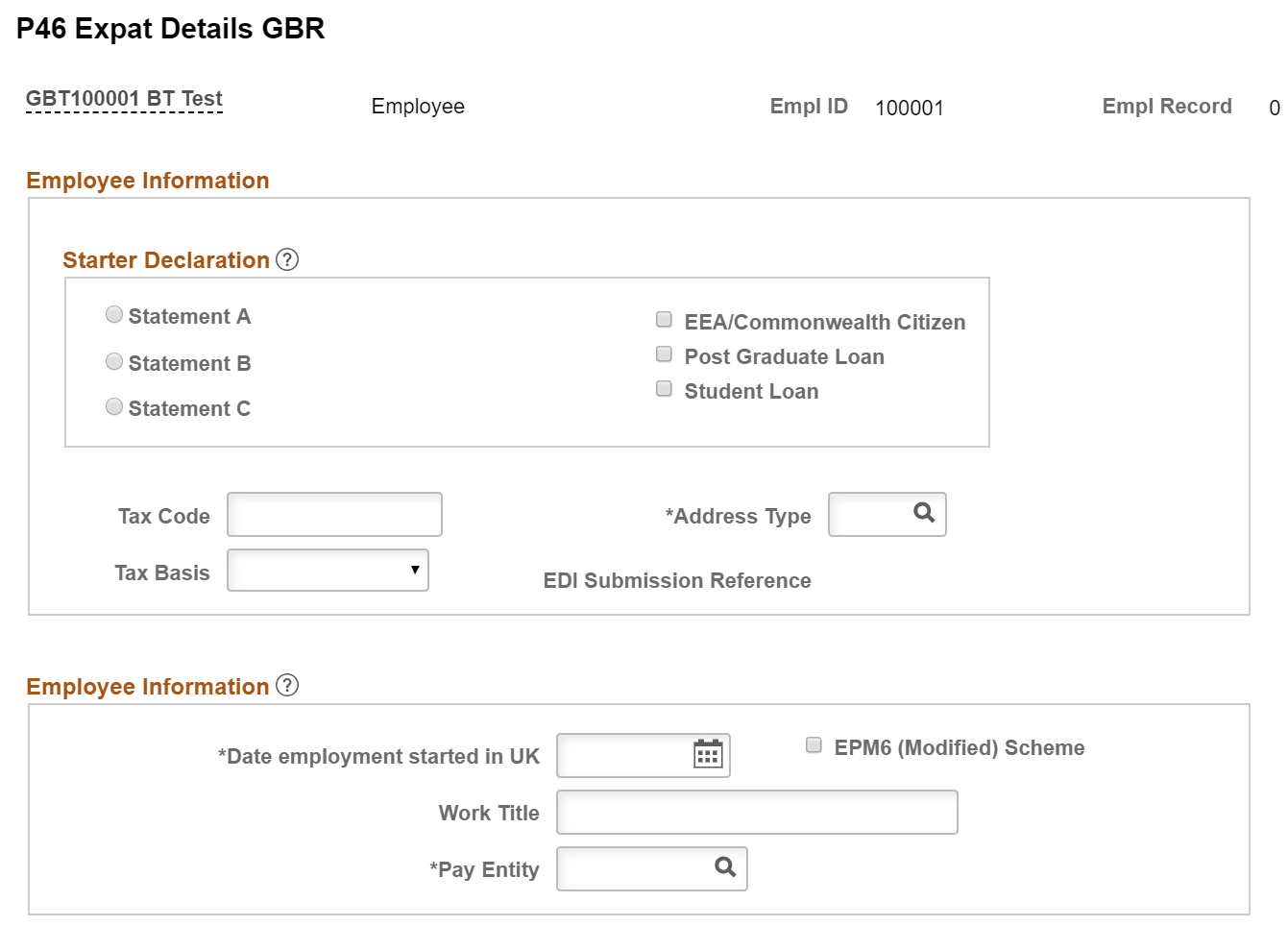Toggle EPM6 (Modified) Scheme checkbox
The image size is (1288, 926).
(814, 744)
